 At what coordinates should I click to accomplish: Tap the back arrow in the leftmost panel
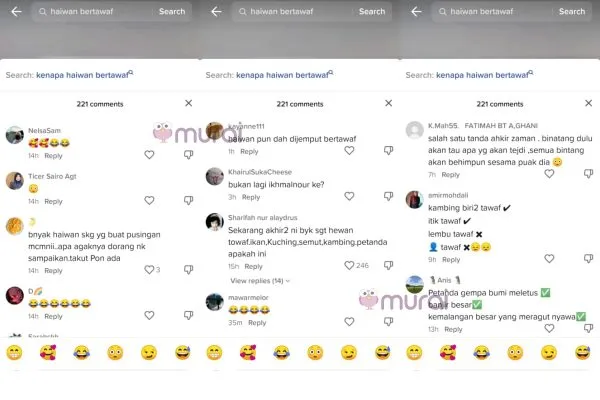16,11
